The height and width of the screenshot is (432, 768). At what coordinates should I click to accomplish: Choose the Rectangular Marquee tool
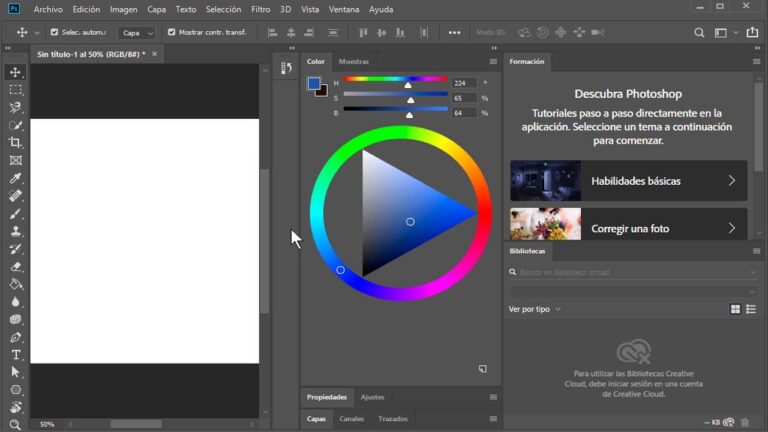15,90
